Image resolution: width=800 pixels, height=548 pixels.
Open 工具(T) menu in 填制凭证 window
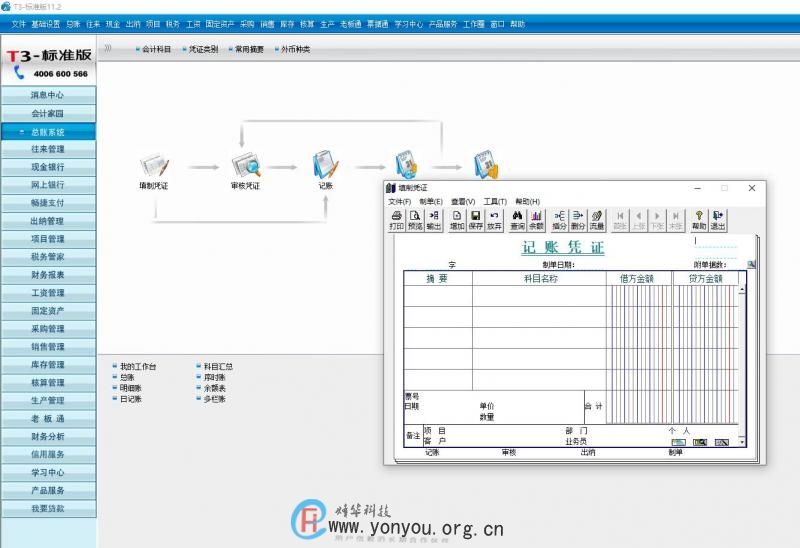click(x=495, y=202)
